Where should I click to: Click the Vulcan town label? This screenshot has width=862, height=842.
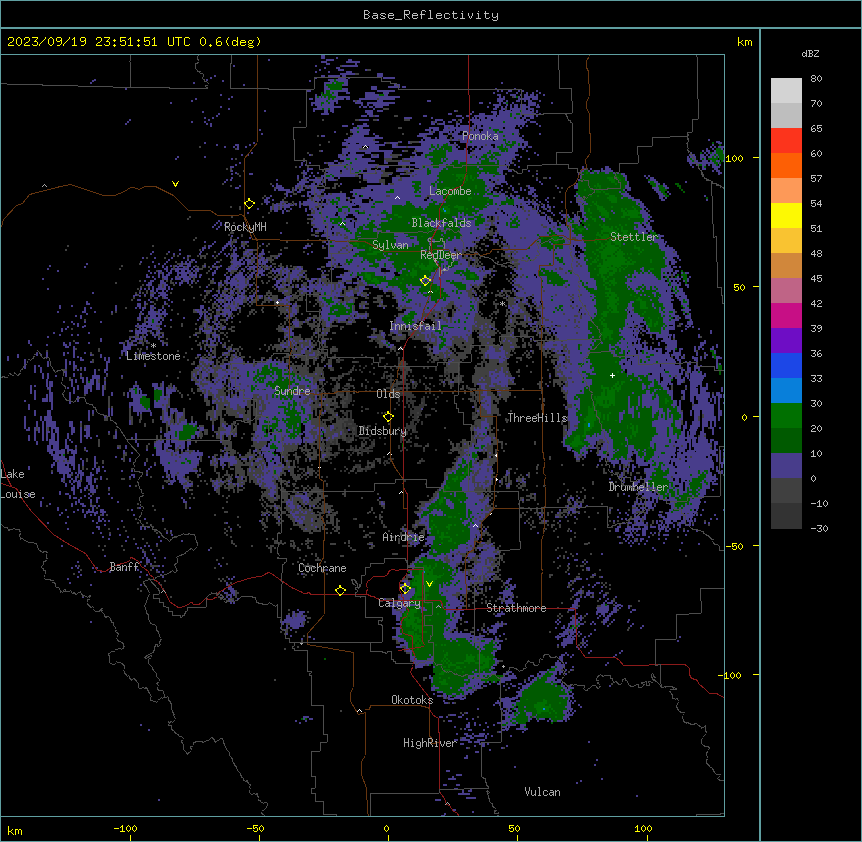[542, 792]
